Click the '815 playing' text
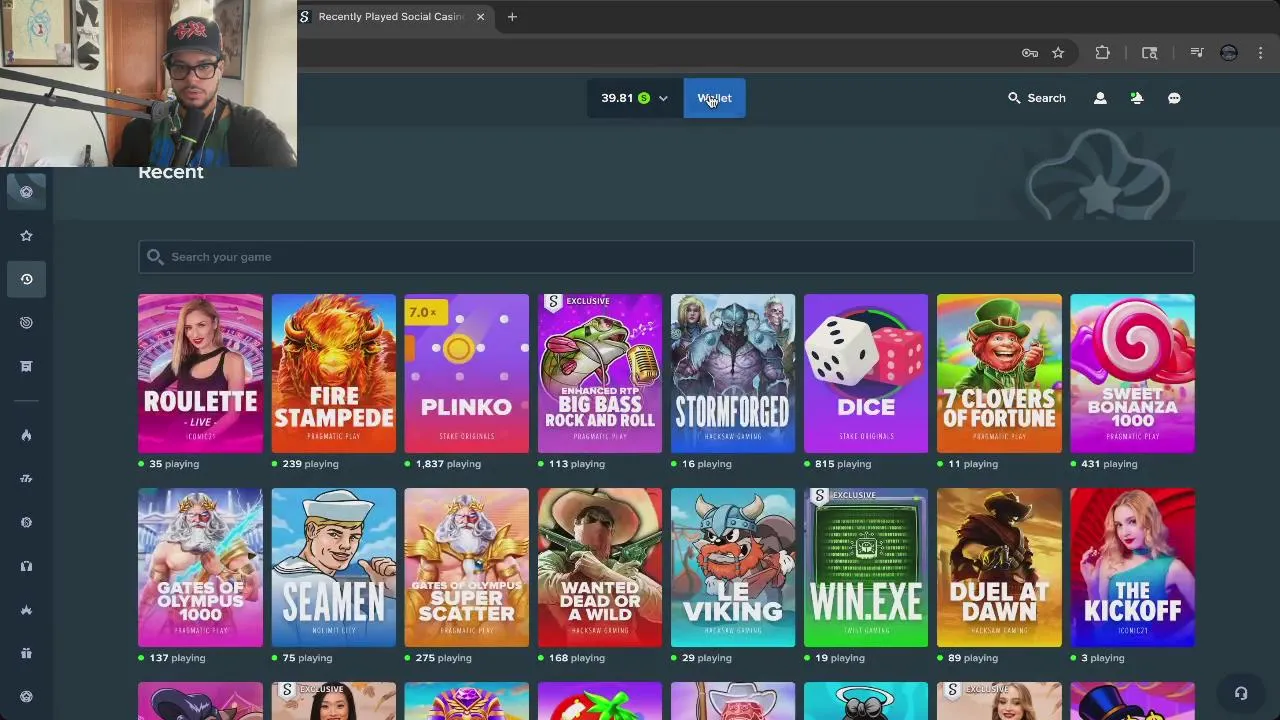This screenshot has width=1280, height=720. 843,464
